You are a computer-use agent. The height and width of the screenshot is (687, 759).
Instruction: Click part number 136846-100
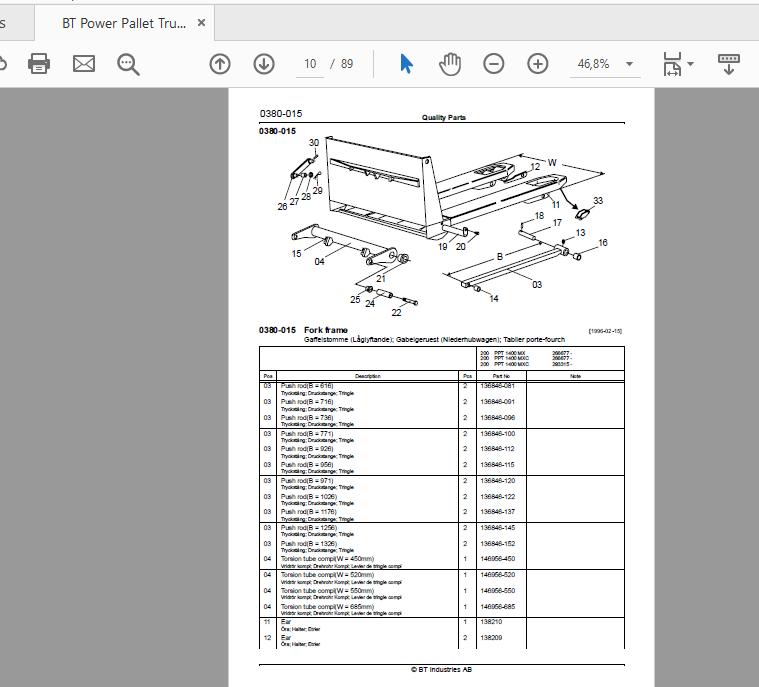(497, 433)
